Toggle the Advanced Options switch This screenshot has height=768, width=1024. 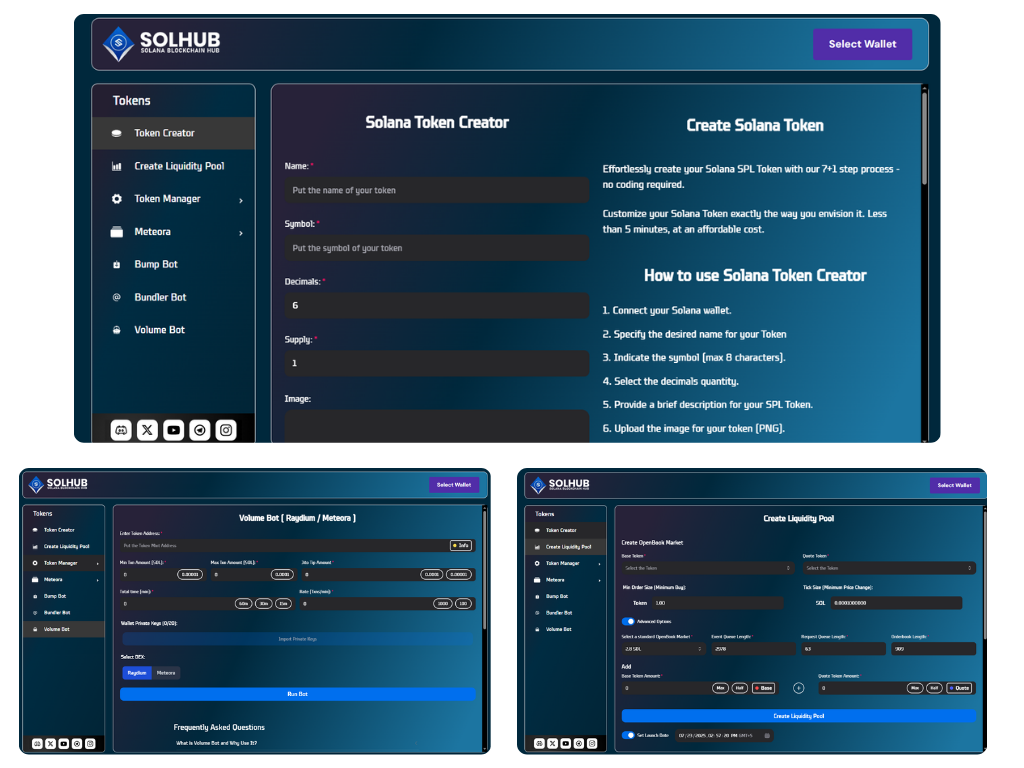coord(629,621)
